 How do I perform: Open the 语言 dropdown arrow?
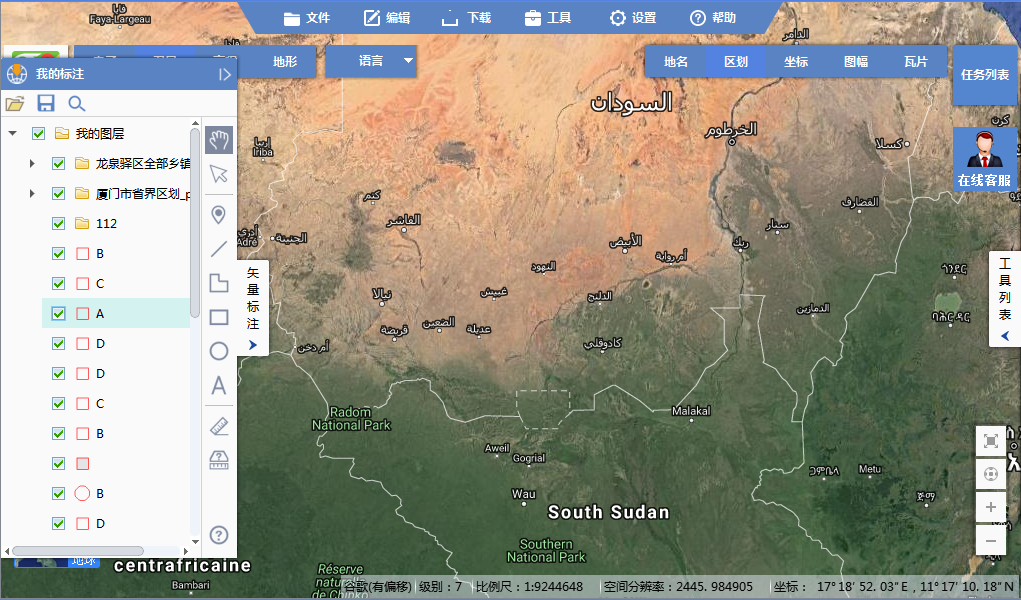408,61
